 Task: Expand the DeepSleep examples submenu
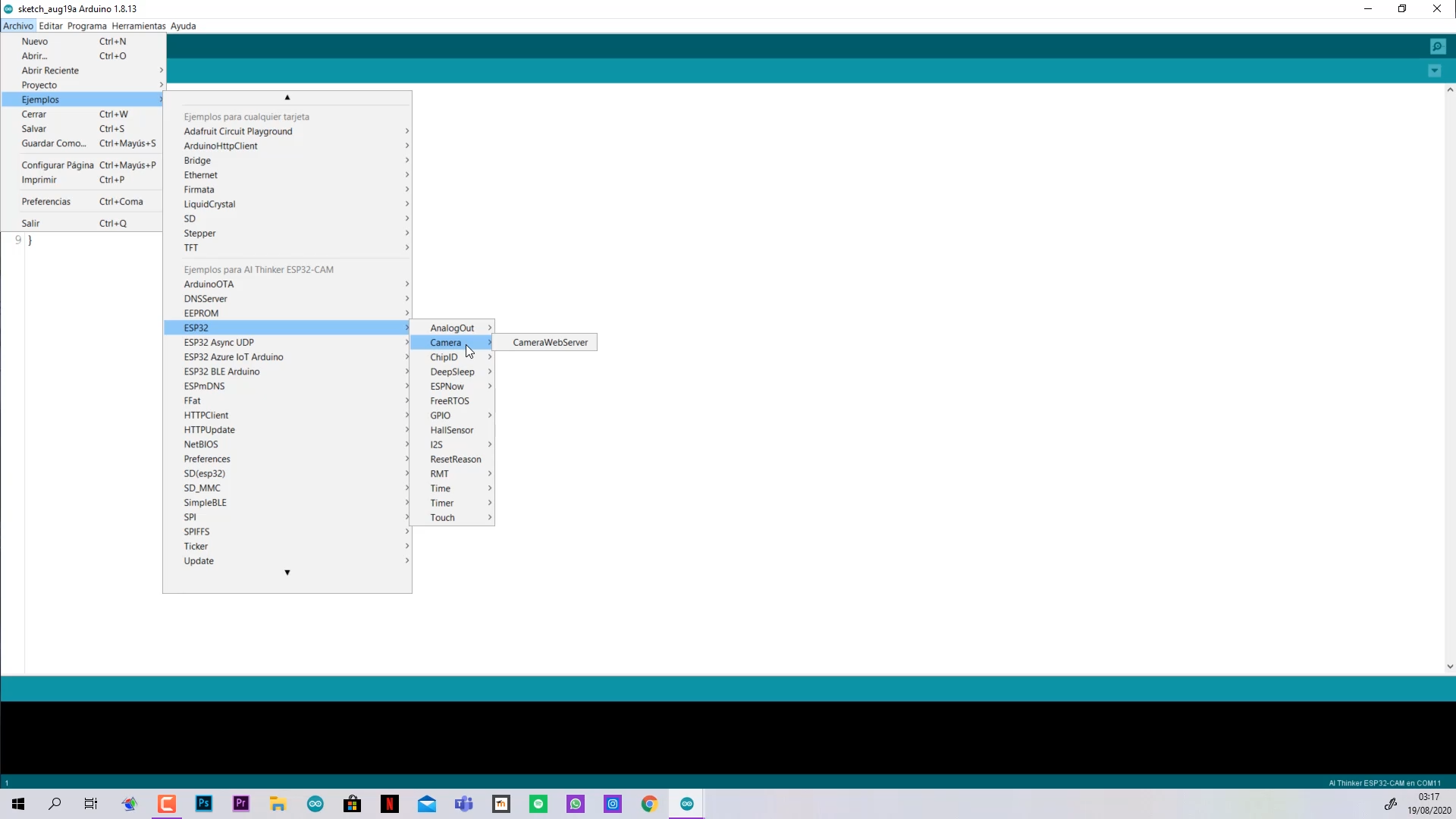(452, 372)
